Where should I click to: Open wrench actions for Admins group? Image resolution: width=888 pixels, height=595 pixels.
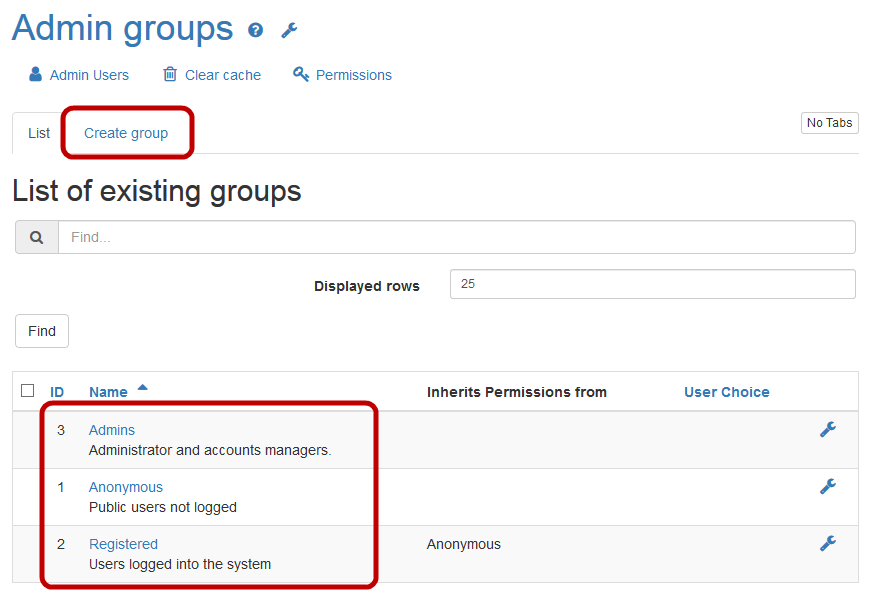click(x=827, y=430)
